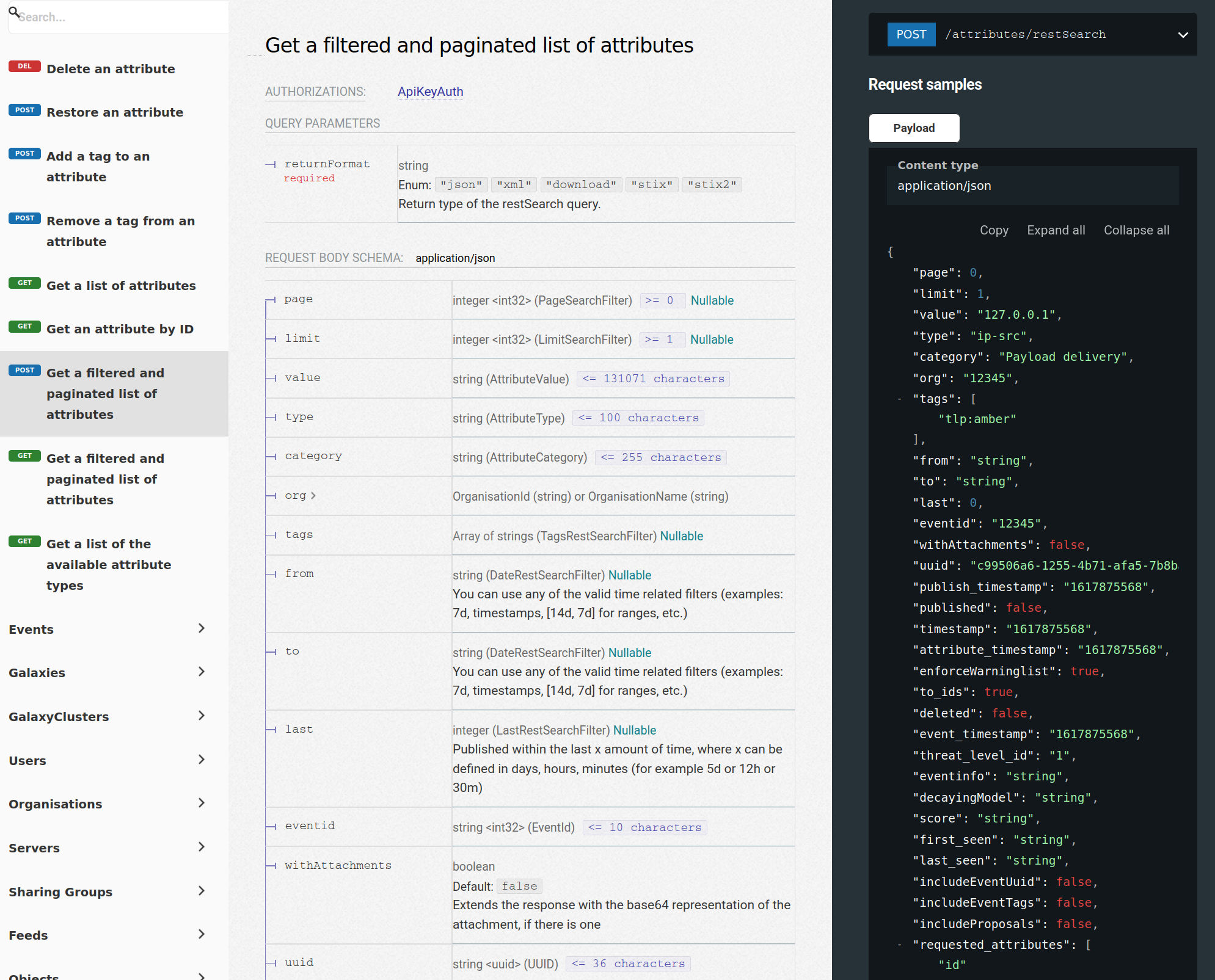Click the search magnifier icon

pos(13,12)
